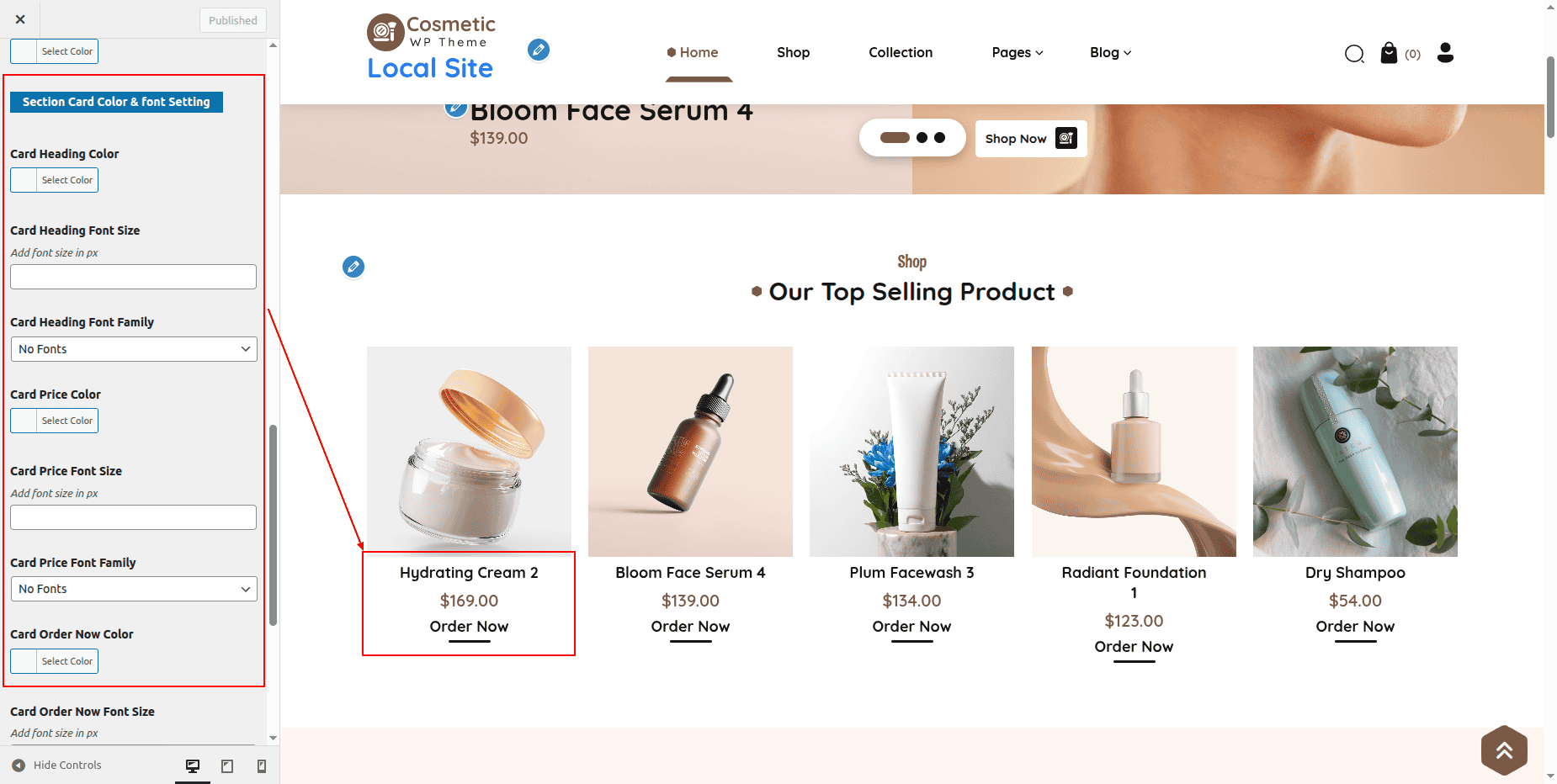1557x784 pixels.
Task: Click the user account icon
Action: 1445,53
